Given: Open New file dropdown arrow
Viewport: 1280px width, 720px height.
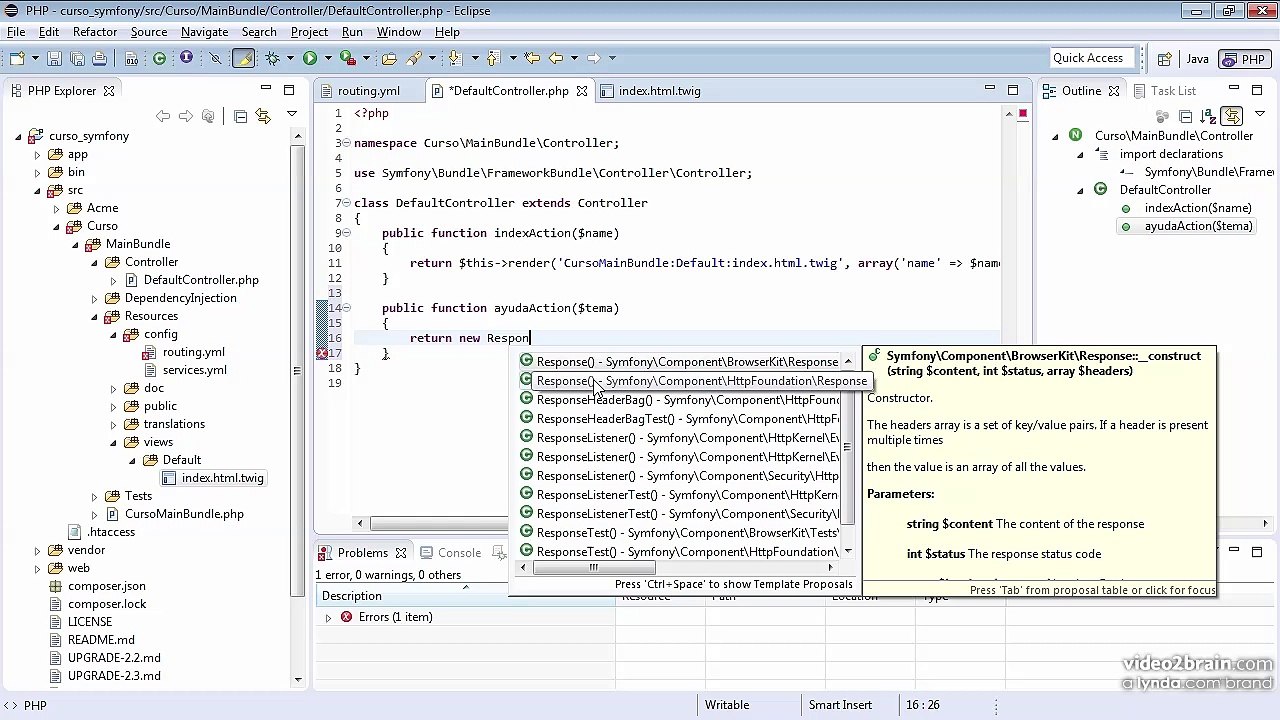Looking at the screenshot, I should click(33, 59).
